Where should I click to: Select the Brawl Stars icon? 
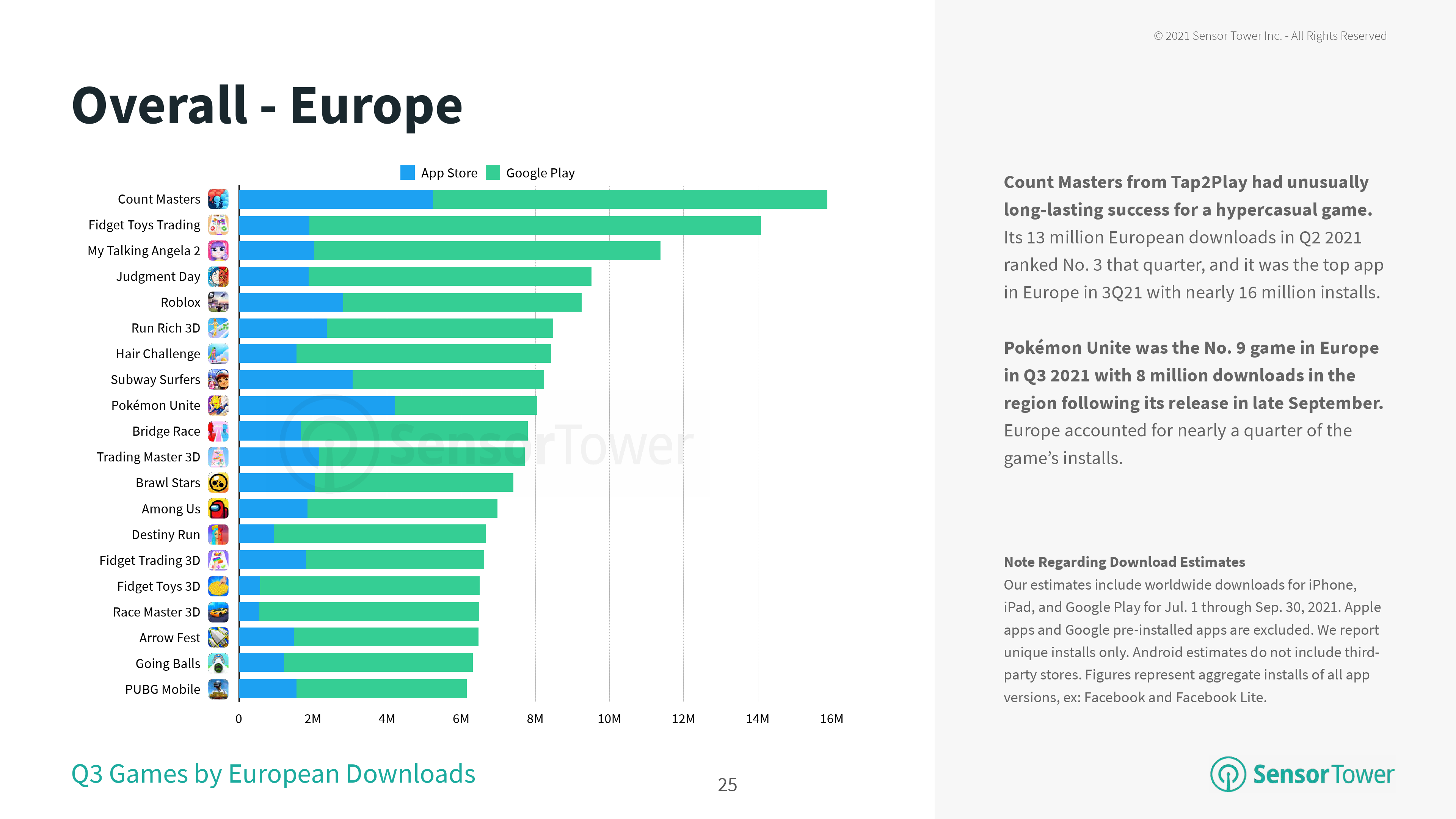point(218,483)
